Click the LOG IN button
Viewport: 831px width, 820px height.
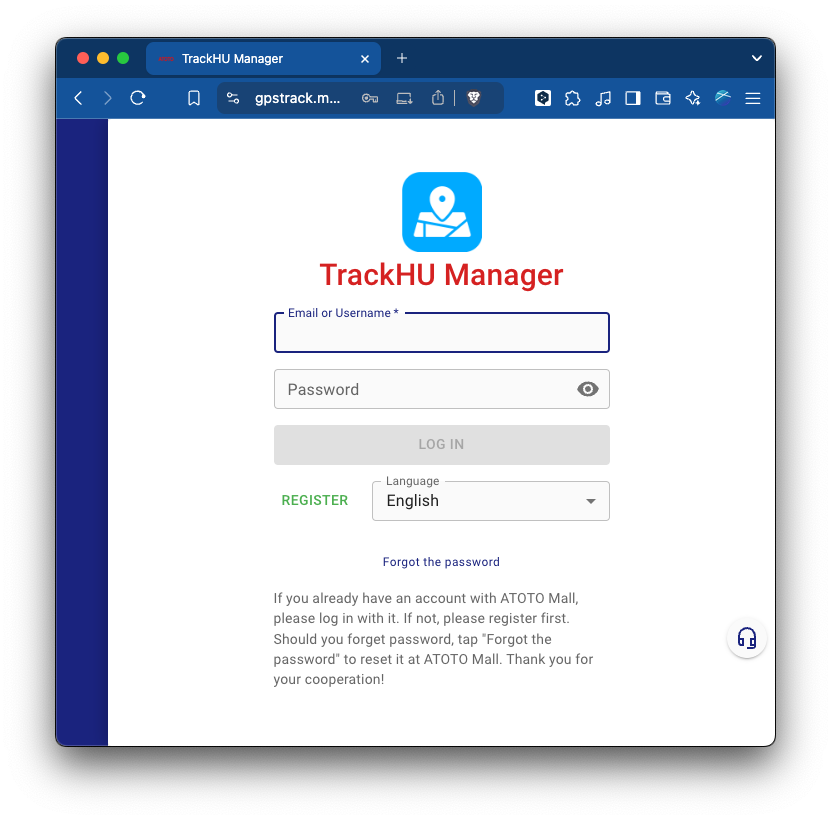442,445
